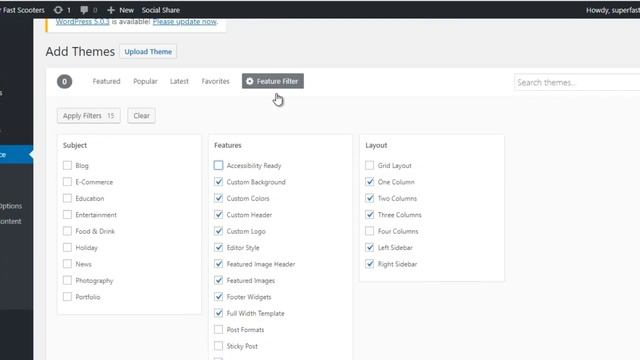Click the Clear filters button

tap(141, 116)
